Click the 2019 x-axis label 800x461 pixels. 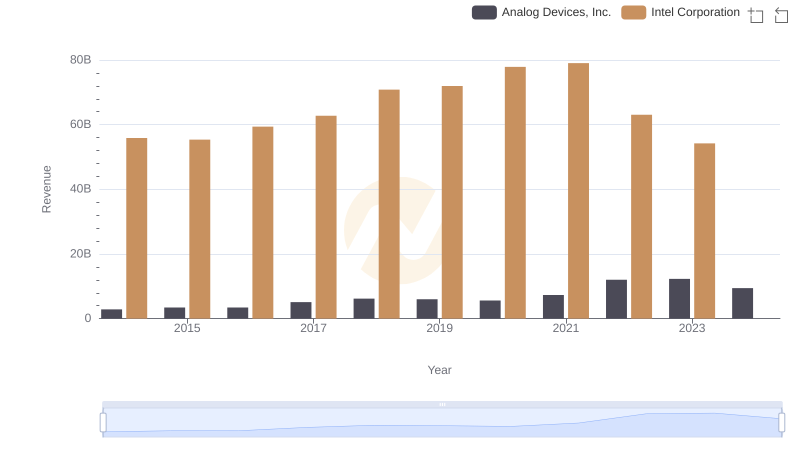tap(439, 328)
